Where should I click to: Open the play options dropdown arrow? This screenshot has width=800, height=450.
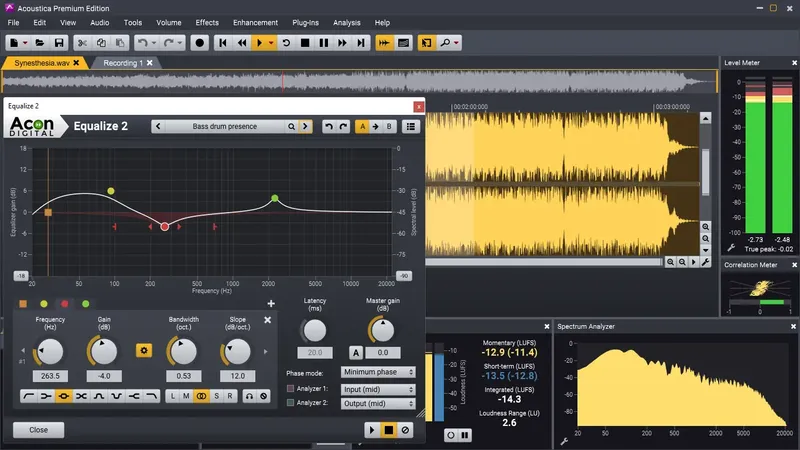point(271,43)
